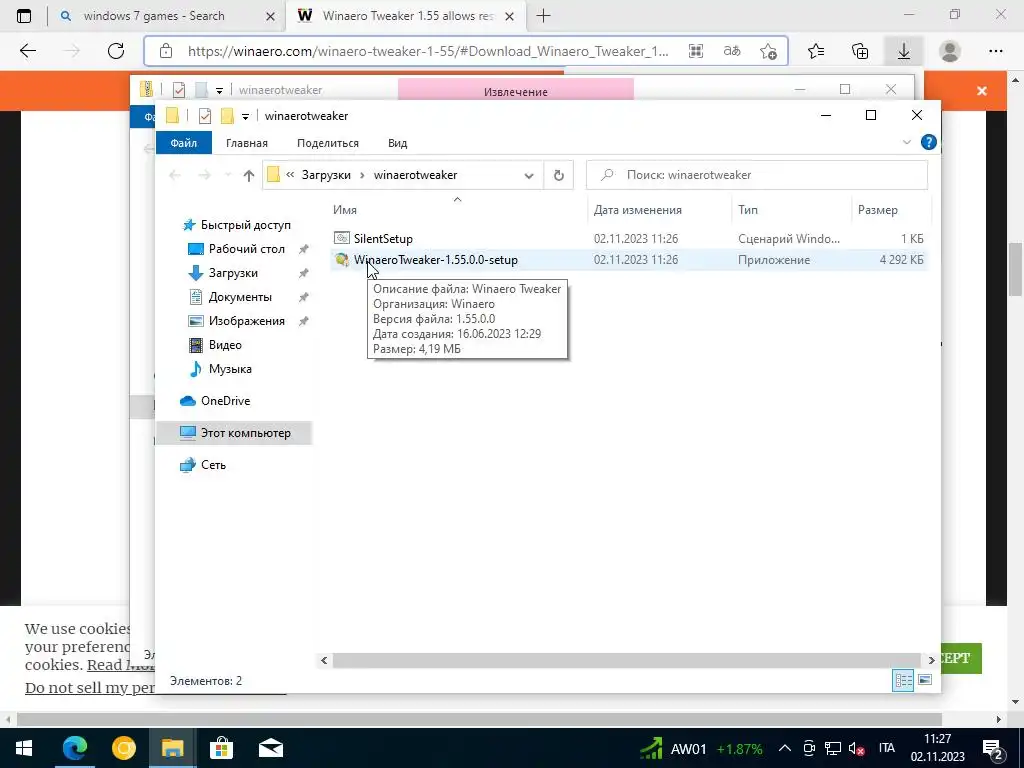
Task: Open Музыка in navigation pane
Action: (230, 369)
